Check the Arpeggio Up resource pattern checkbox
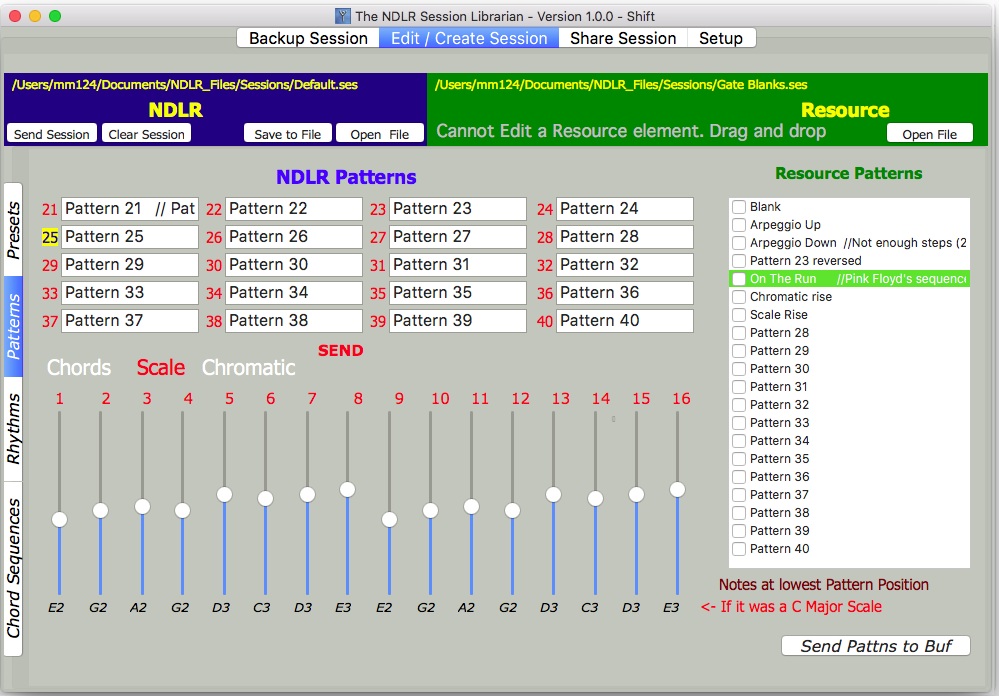The width and height of the screenshot is (999, 696). 739,225
